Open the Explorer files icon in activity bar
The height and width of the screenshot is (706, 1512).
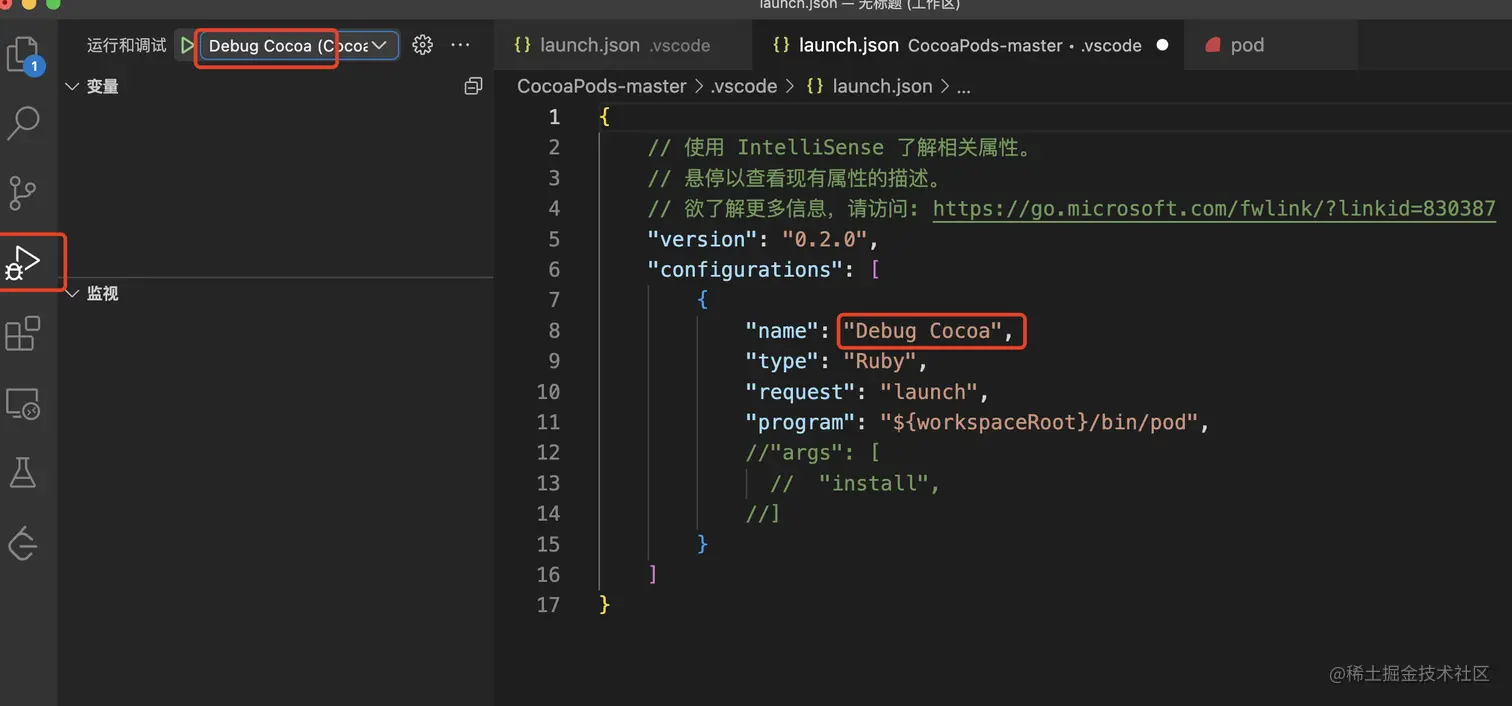point(24,55)
